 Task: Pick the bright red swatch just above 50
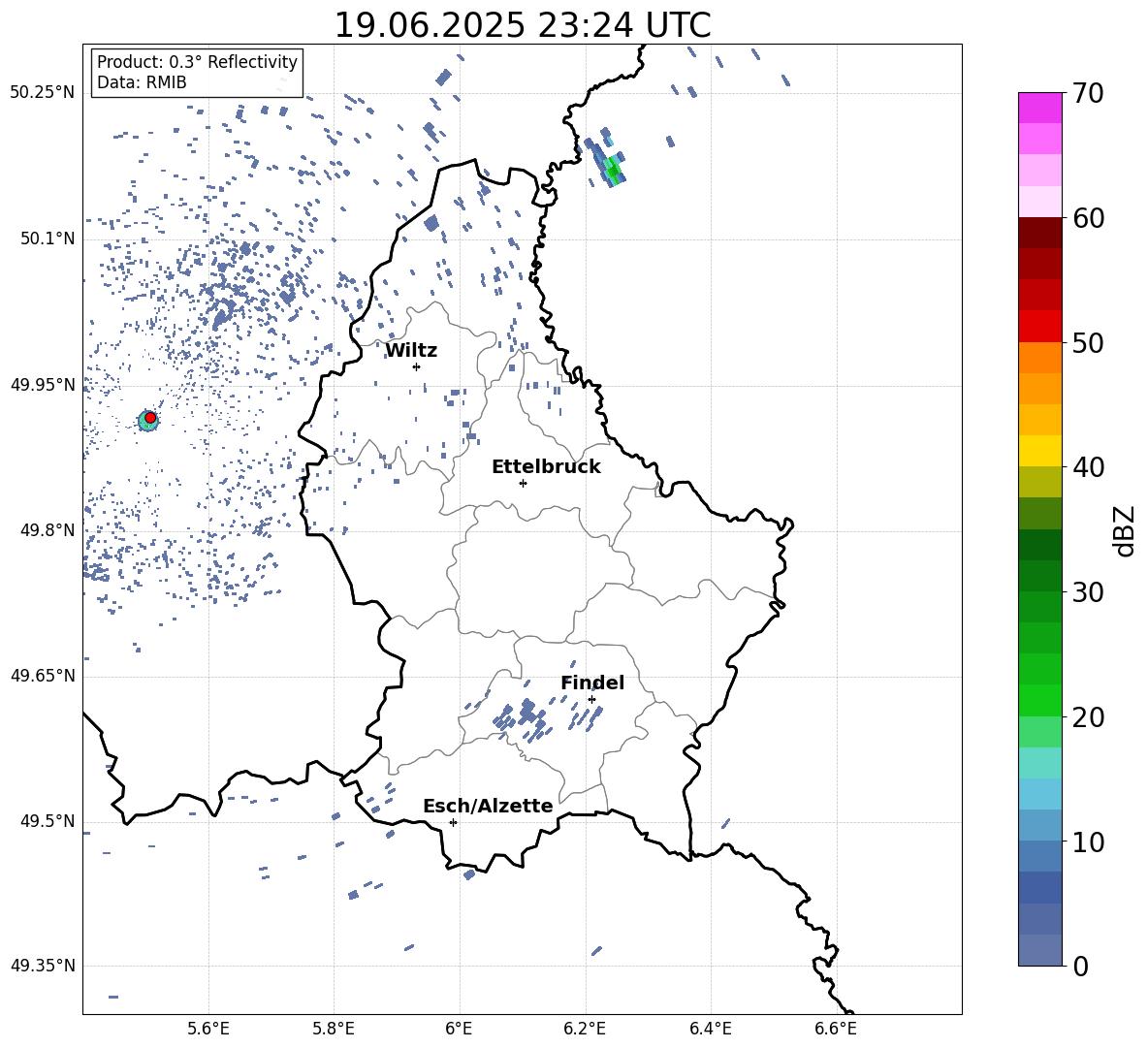1039,327
